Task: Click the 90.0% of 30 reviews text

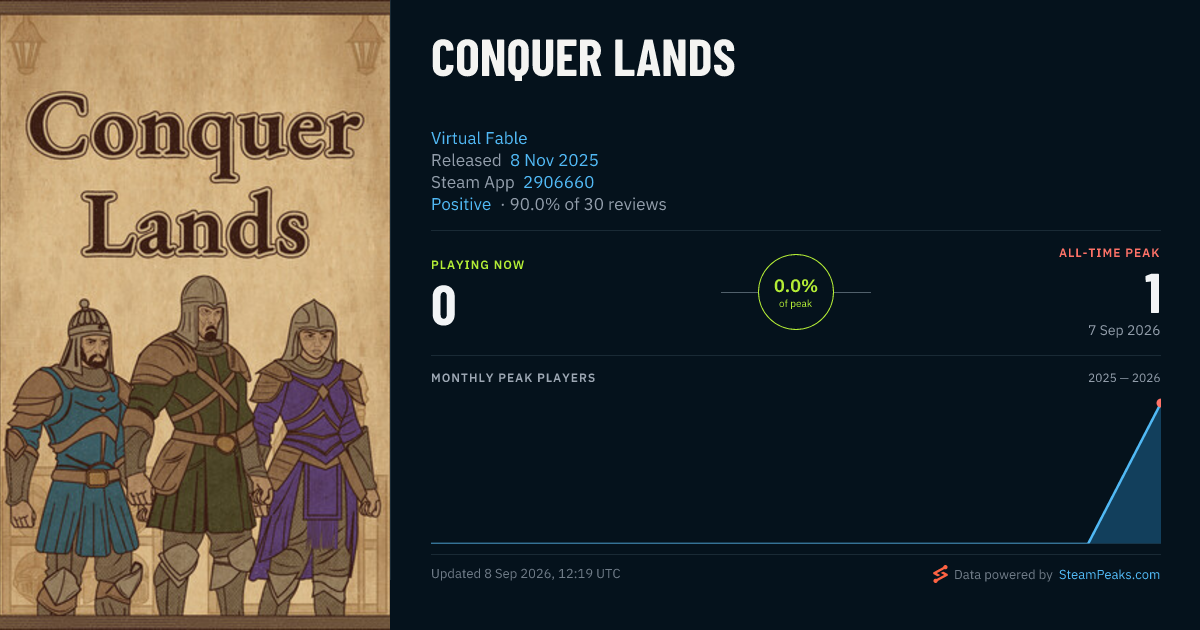Action: [588, 204]
